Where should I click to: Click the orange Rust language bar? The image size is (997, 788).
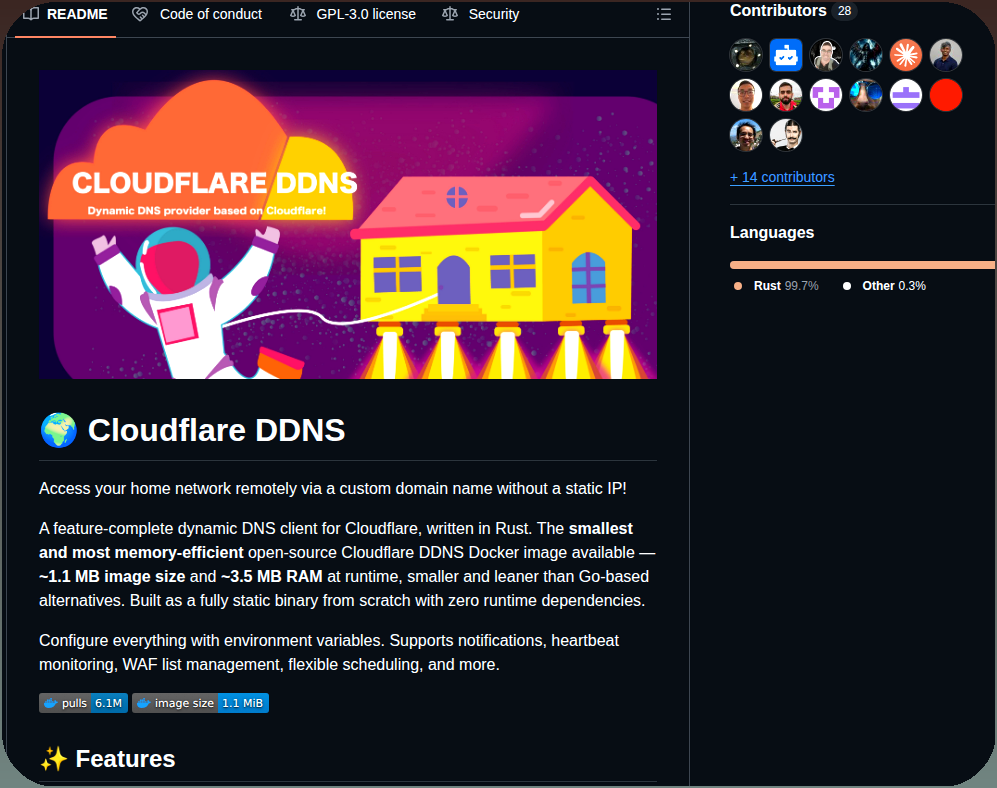[862, 265]
